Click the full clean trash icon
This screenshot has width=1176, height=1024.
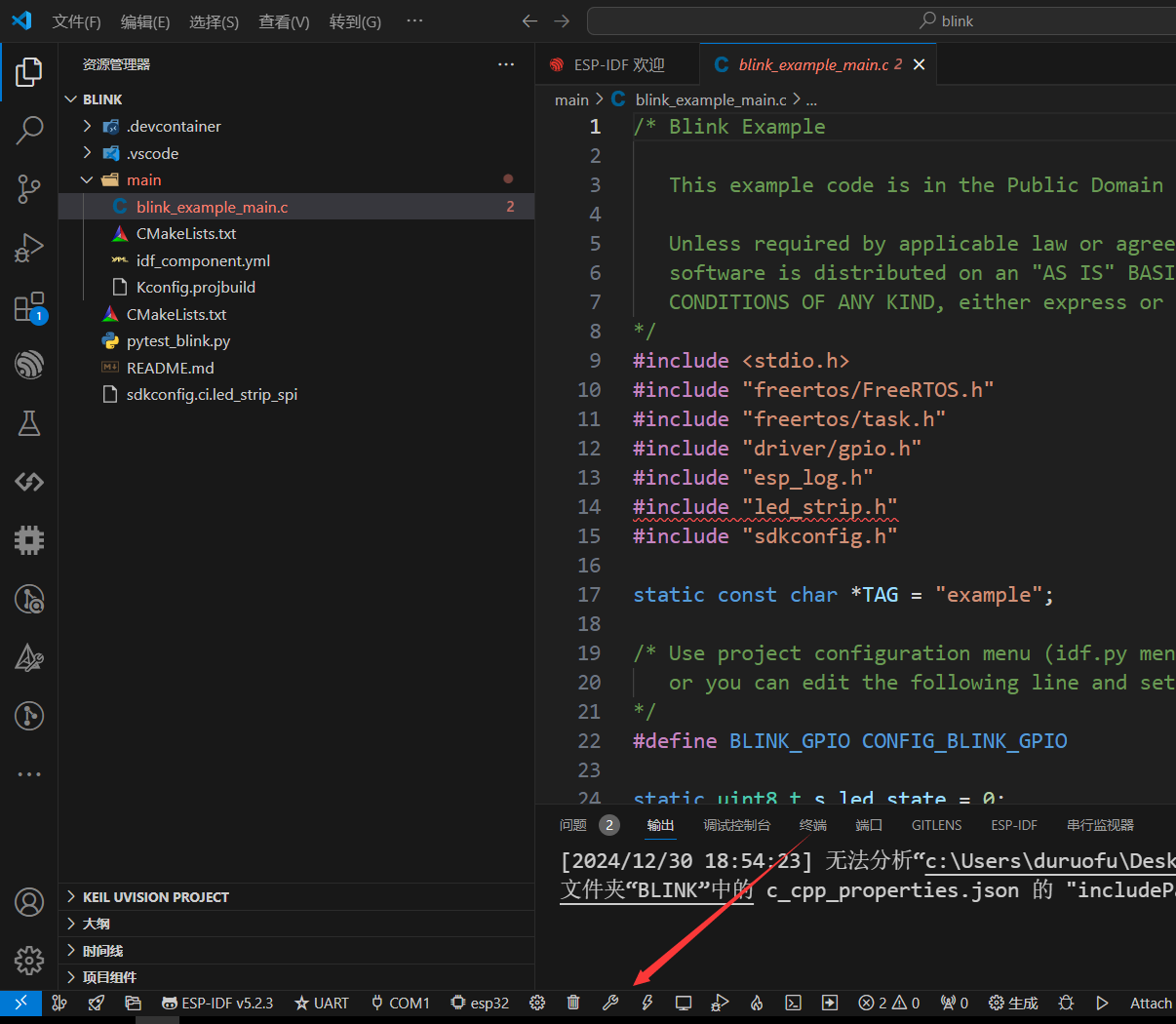coord(573,1003)
